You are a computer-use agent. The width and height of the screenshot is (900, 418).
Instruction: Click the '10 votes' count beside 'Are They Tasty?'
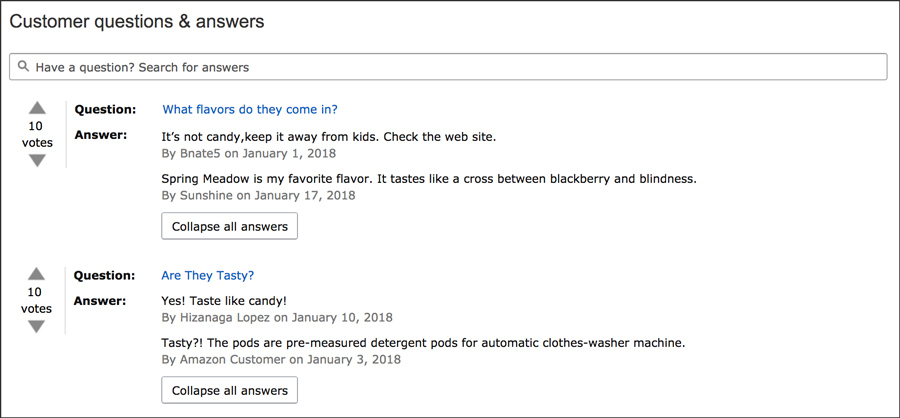point(36,300)
